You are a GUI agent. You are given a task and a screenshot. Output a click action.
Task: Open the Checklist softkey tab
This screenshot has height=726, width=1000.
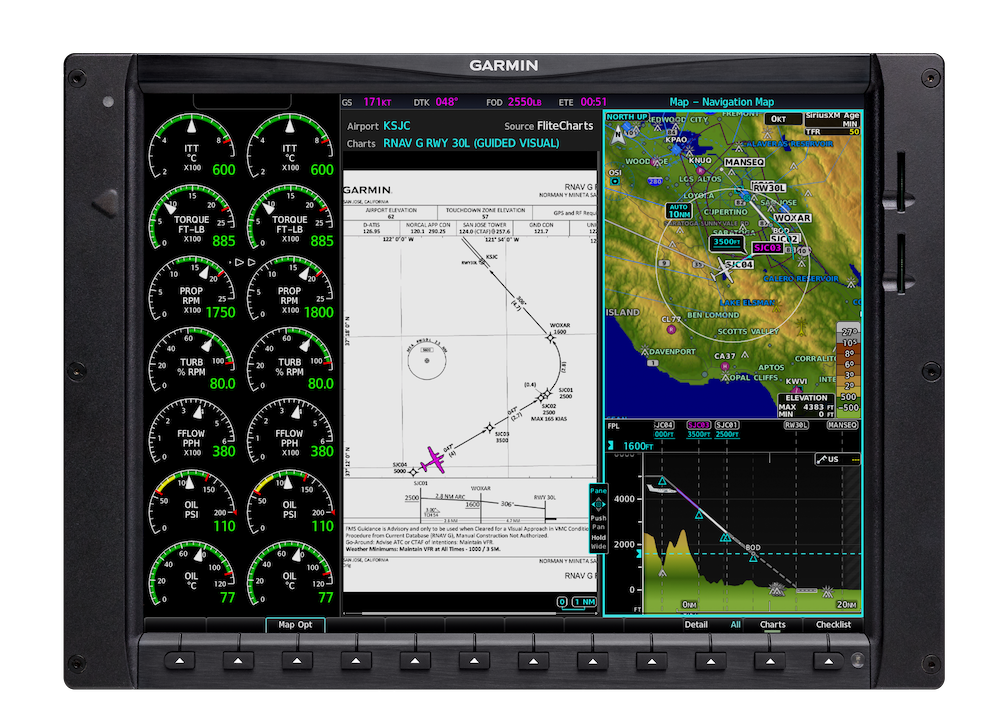click(832, 625)
